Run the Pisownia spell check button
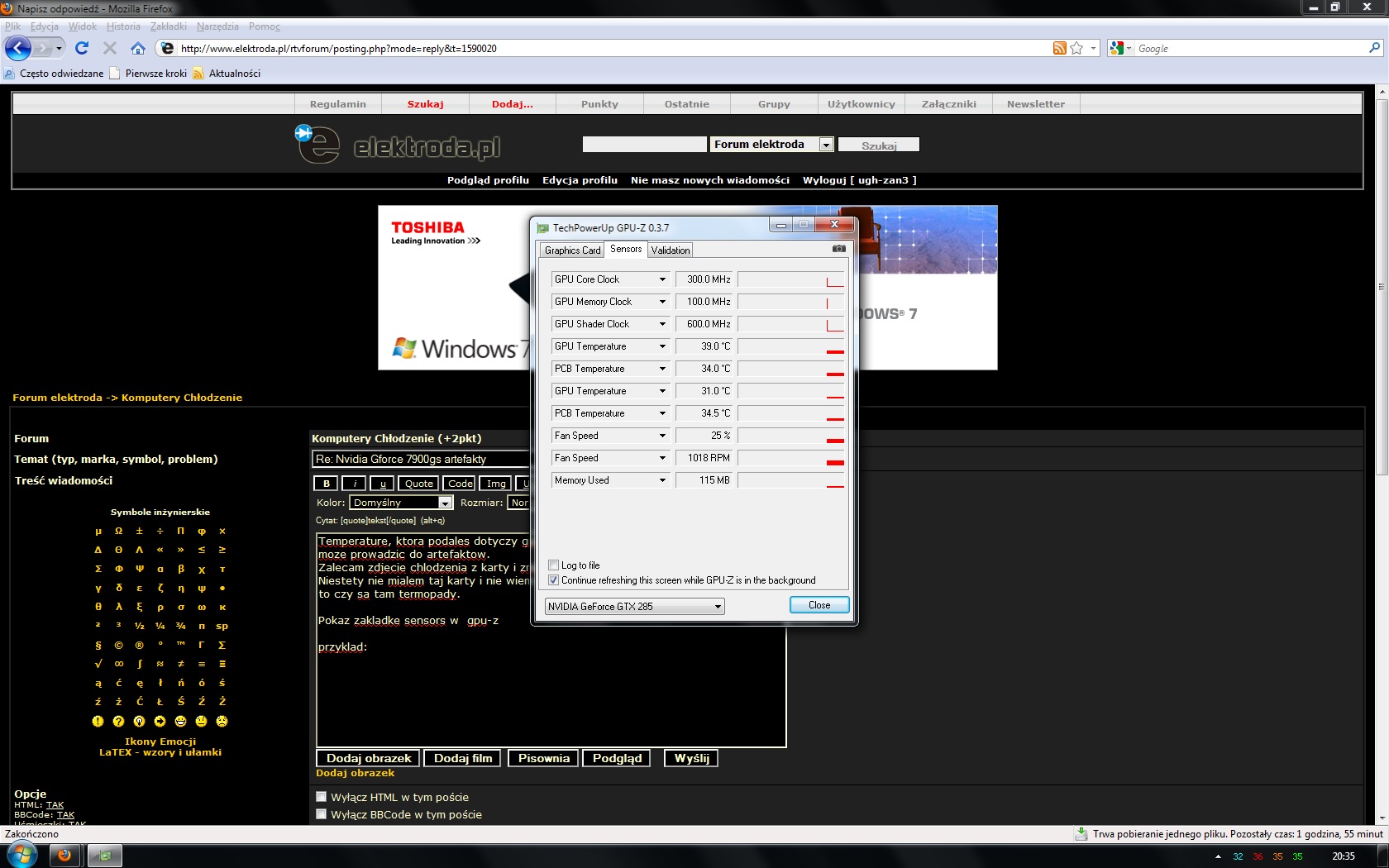Screen dimensions: 1389x868 (x=544, y=758)
